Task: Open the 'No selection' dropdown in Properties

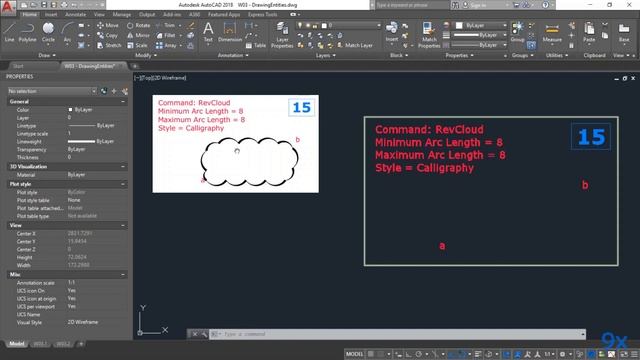Action: pos(52,91)
